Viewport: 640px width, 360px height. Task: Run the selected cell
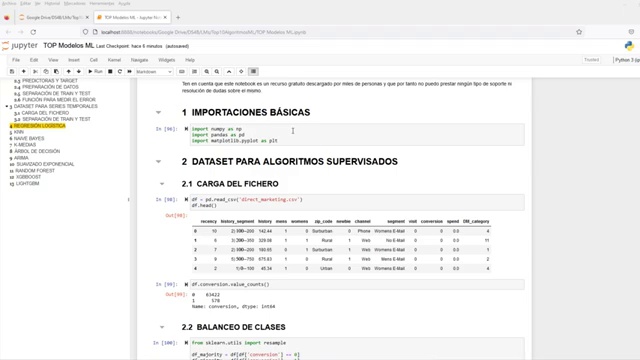[96, 71]
